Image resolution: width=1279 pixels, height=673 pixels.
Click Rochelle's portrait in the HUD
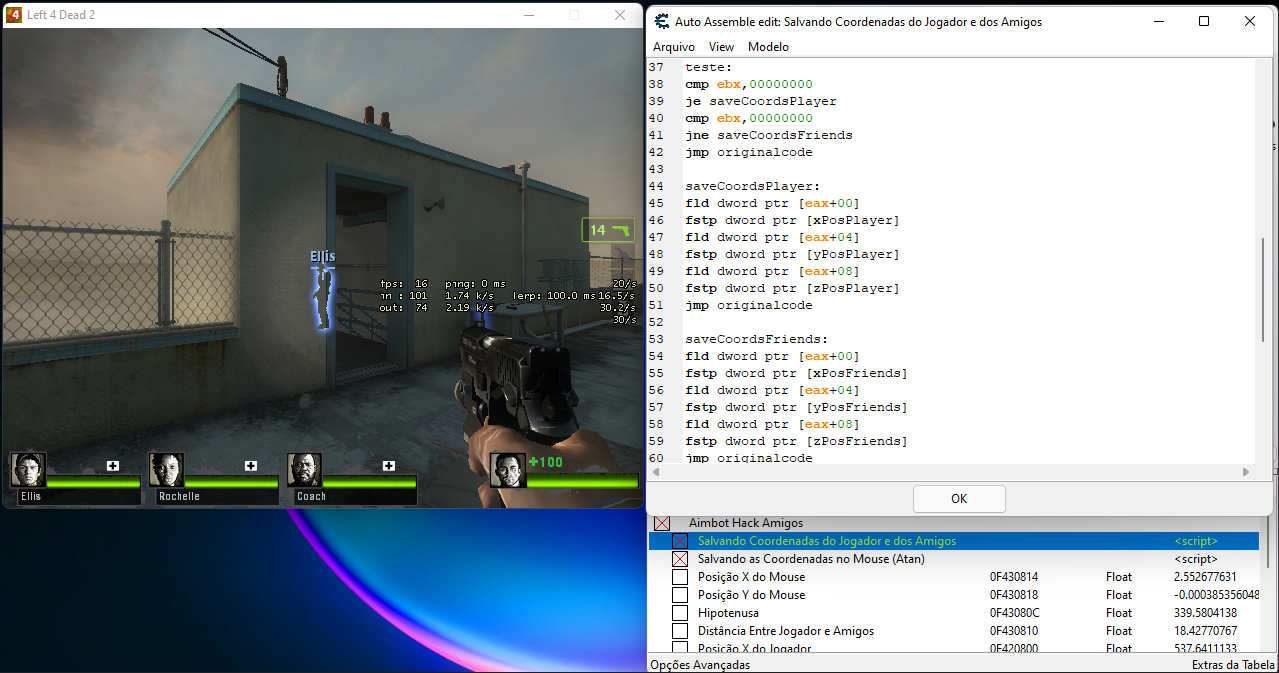(x=166, y=469)
